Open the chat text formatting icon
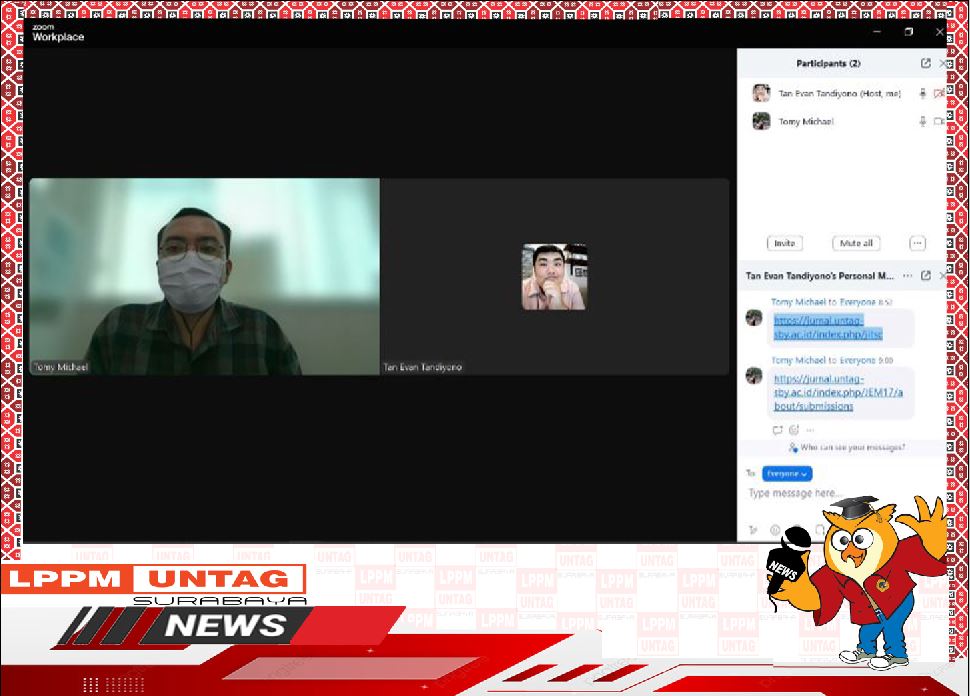 tap(753, 530)
